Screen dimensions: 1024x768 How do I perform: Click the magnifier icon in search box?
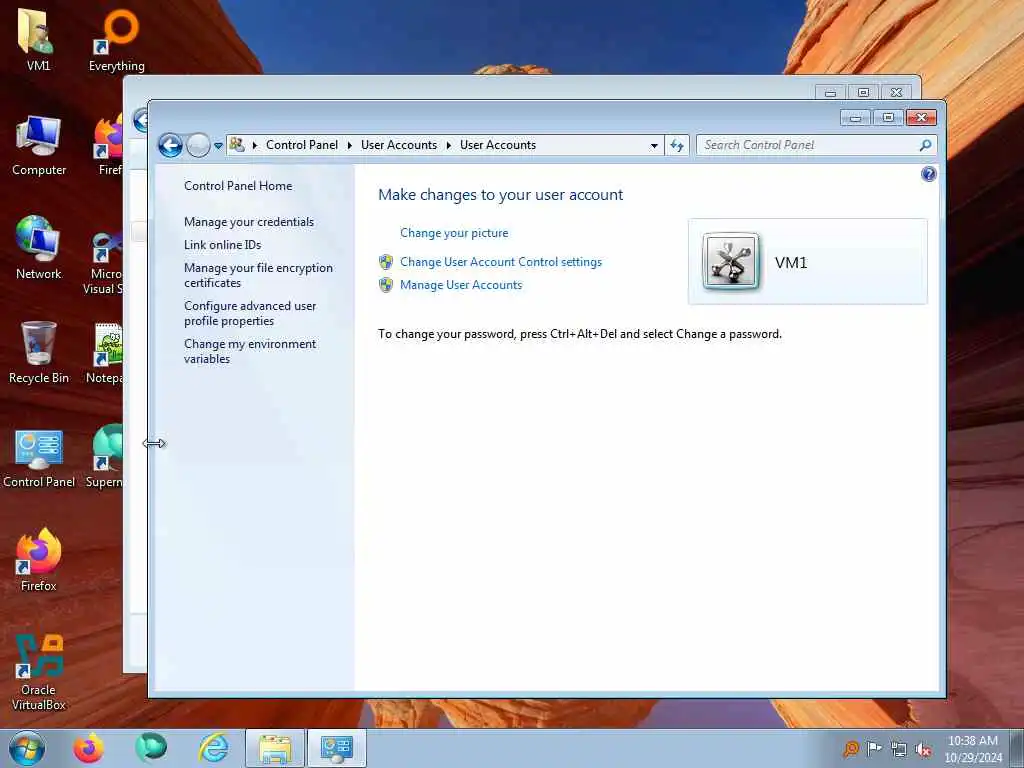[x=925, y=145]
